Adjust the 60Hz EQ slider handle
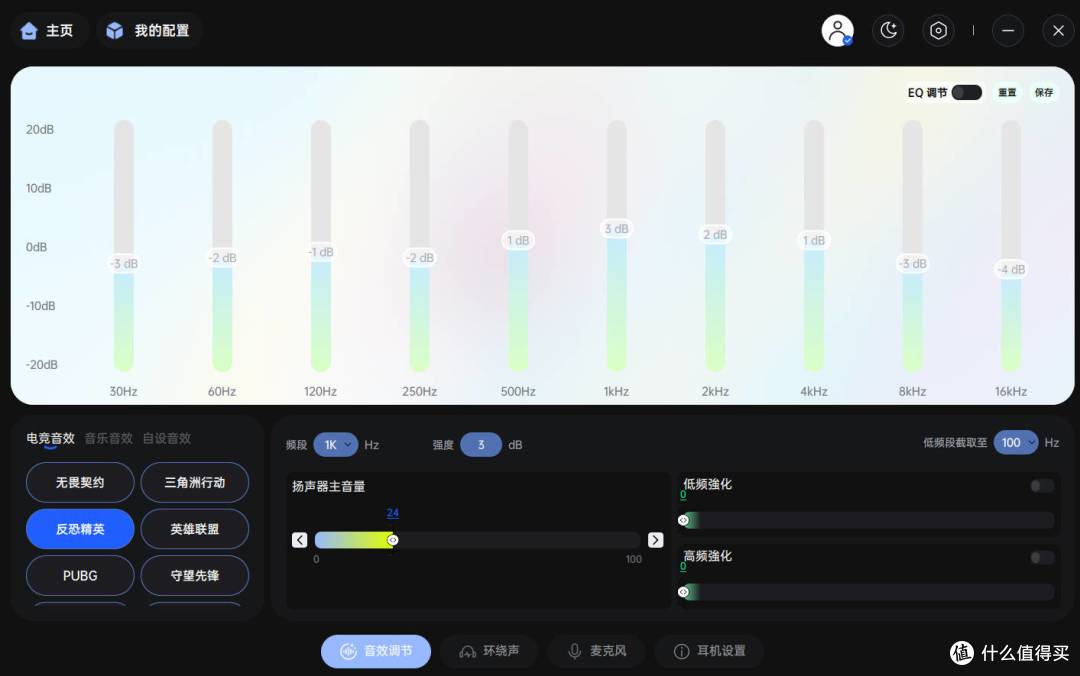This screenshot has width=1080, height=676. pos(222,258)
